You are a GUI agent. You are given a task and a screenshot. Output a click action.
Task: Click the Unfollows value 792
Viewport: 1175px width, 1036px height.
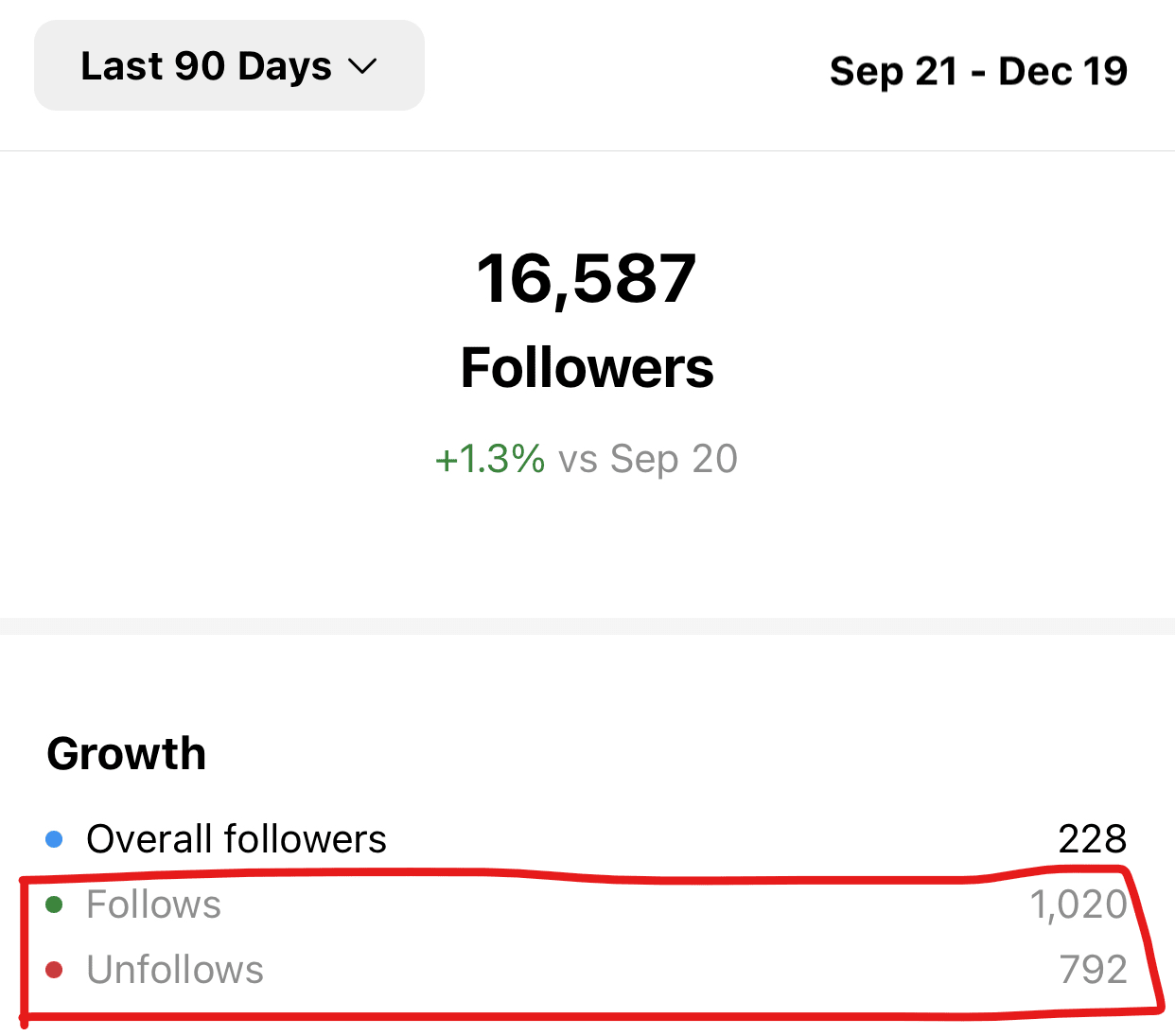(1093, 970)
